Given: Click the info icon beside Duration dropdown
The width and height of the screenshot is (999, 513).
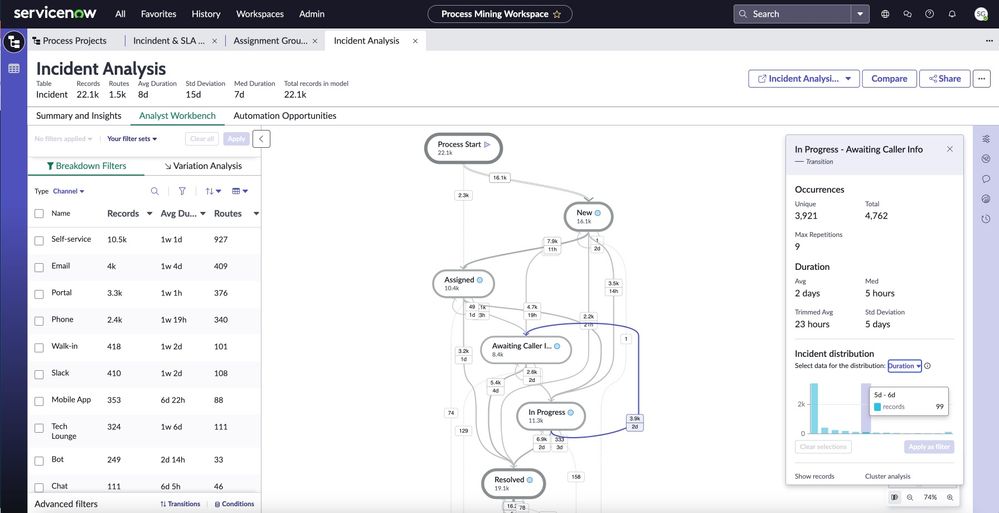Looking at the screenshot, I should [x=927, y=366].
